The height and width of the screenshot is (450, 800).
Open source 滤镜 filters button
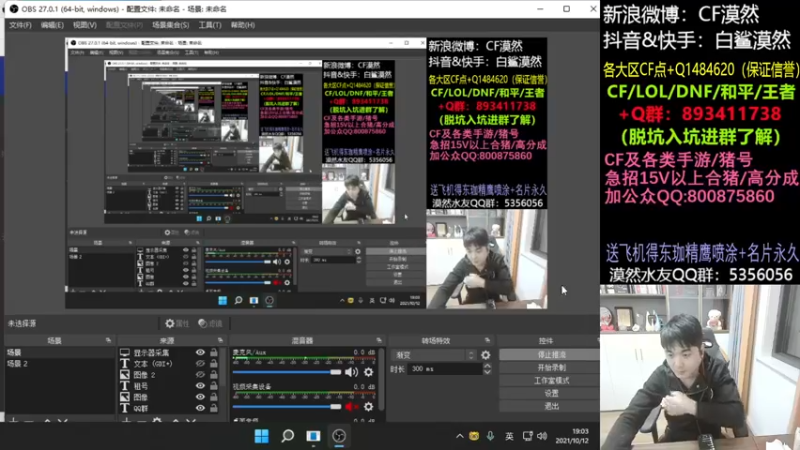210,323
